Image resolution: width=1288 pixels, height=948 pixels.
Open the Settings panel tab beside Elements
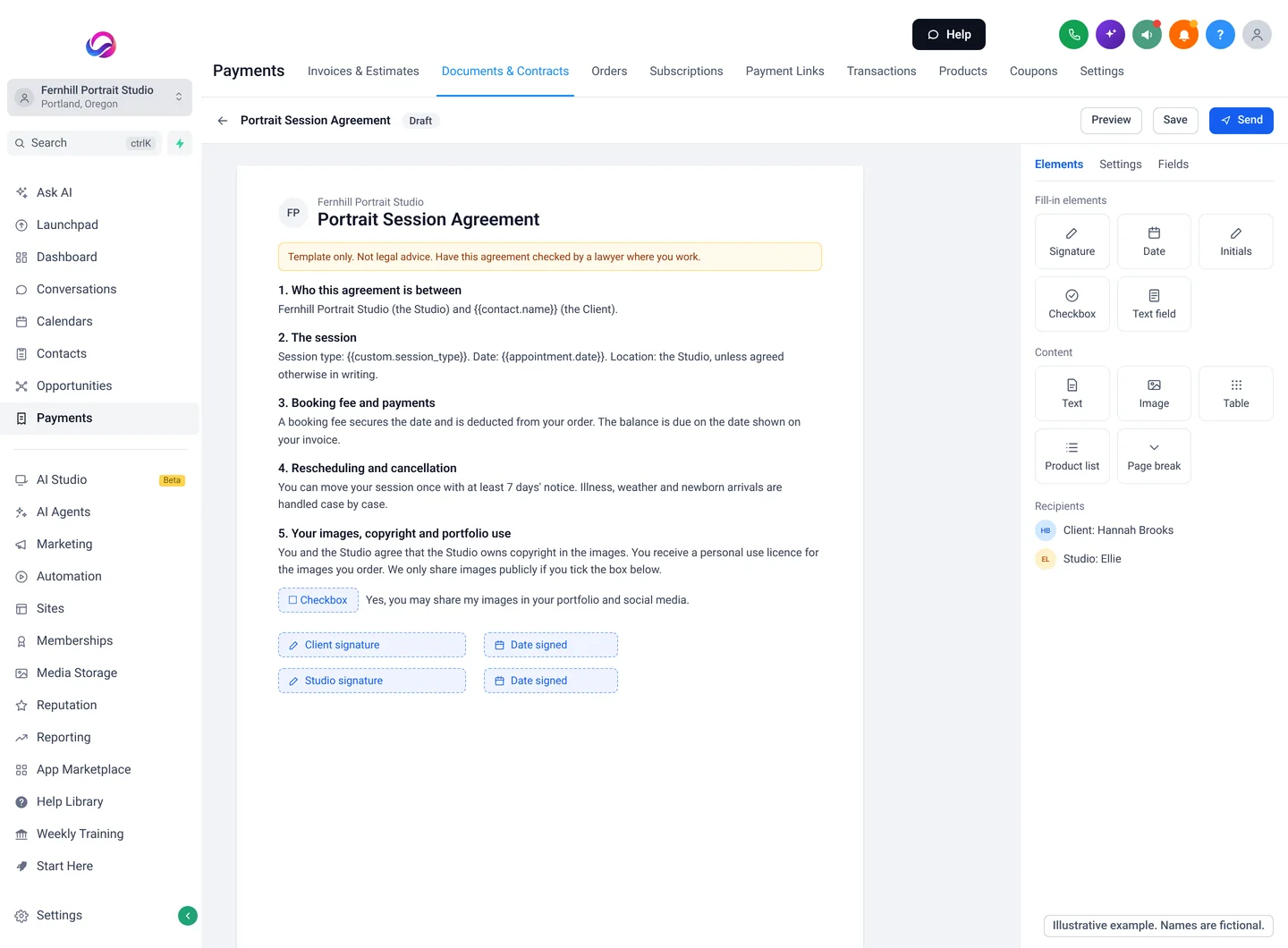pos(1120,165)
